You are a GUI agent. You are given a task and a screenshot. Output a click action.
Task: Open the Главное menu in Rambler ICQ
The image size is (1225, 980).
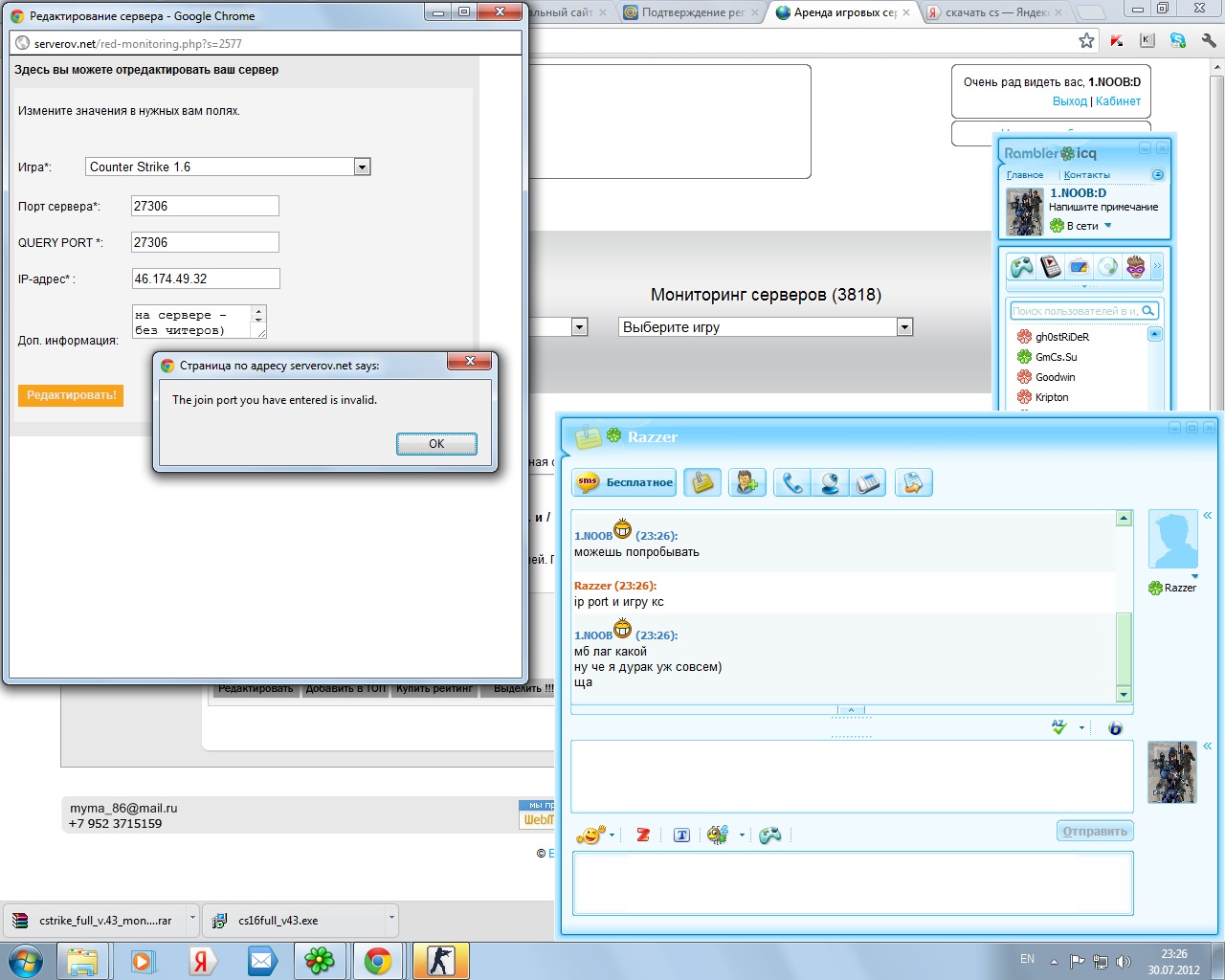pyautogui.click(x=1025, y=175)
